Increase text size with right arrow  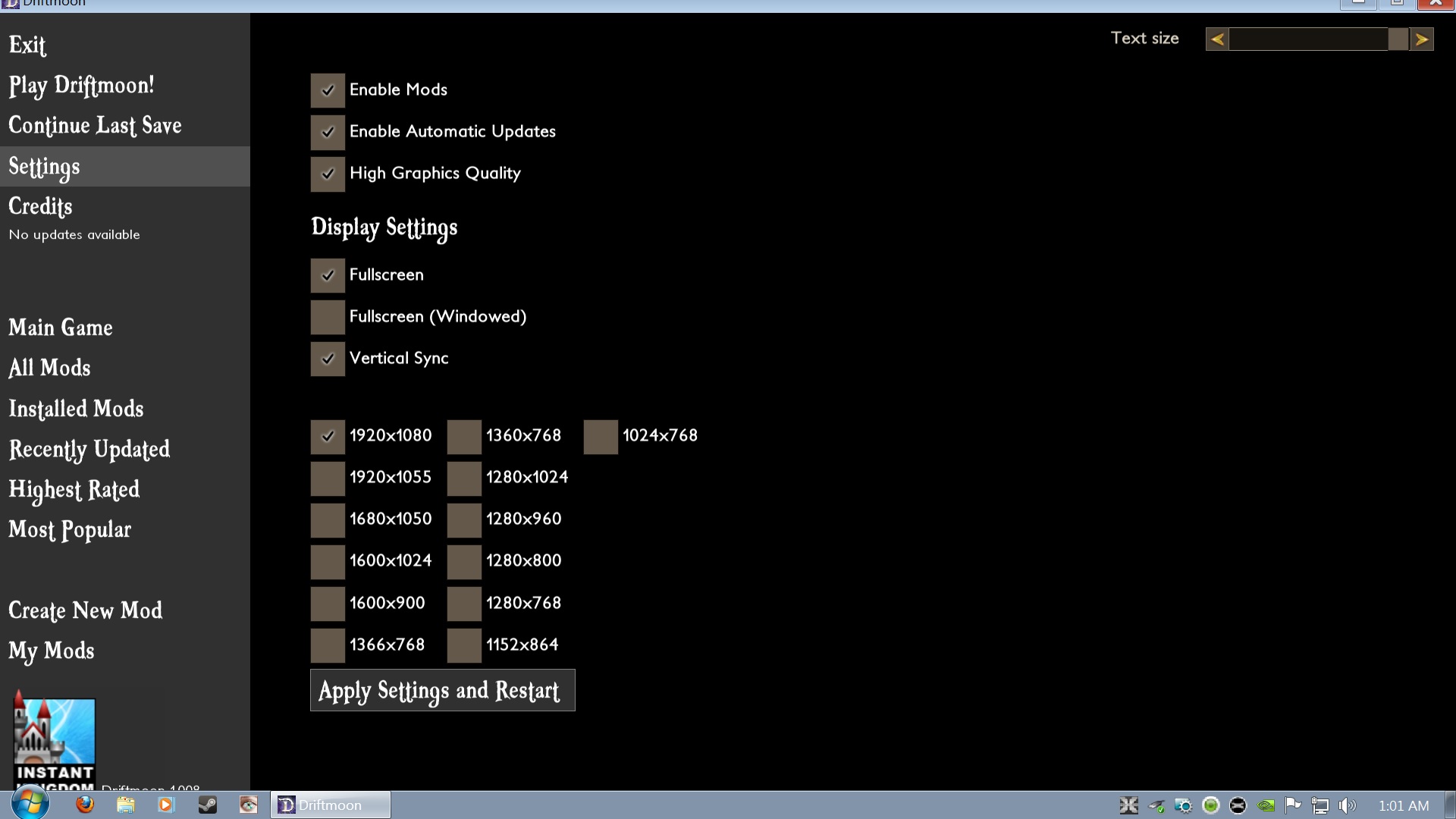(1422, 39)
